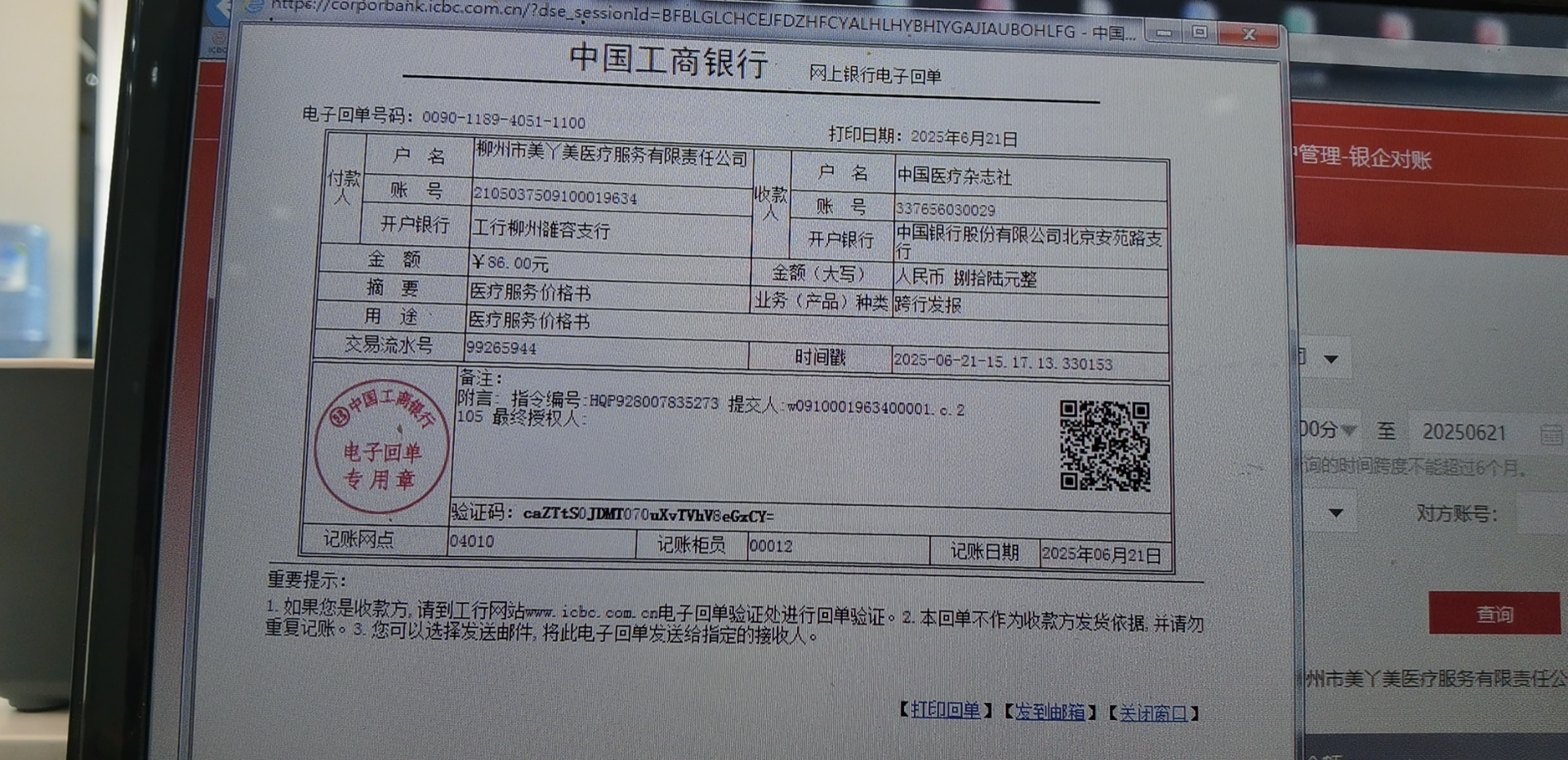
Task: Select teller number 00012
Action: pos(770,545)
